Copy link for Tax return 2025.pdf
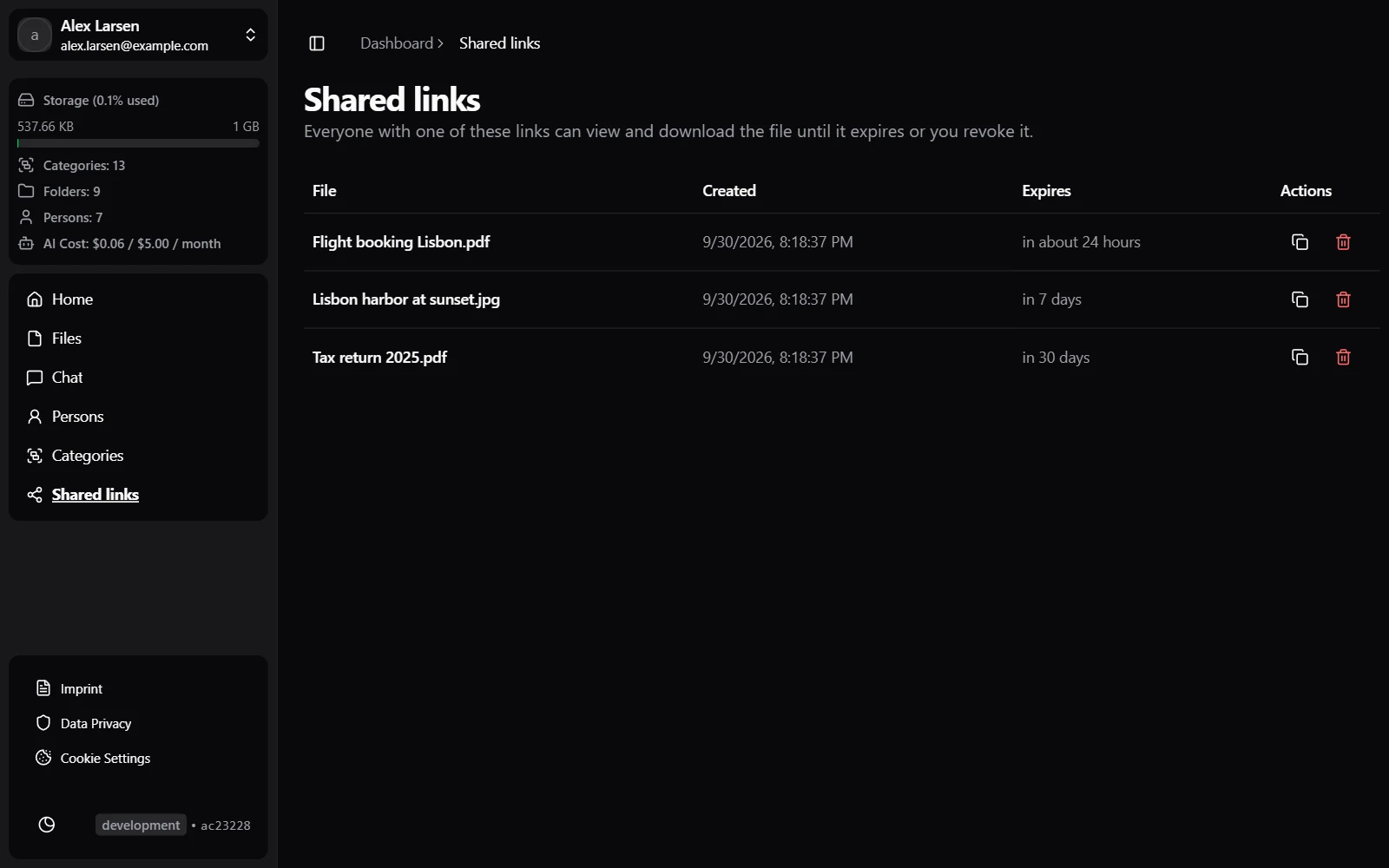Viewport: 1389px width, 868px height. (x=1300, y=357)
